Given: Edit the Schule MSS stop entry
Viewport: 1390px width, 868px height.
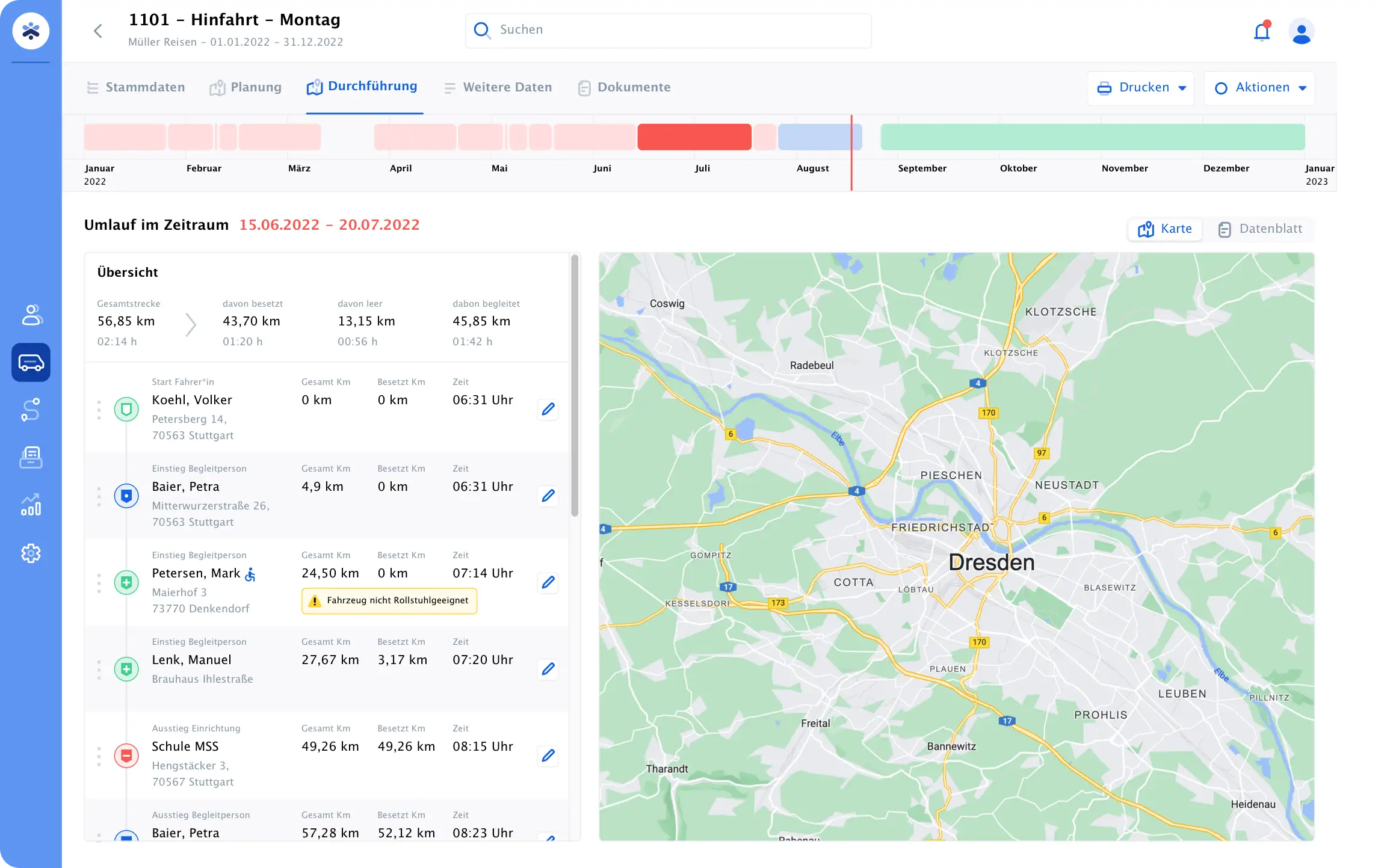Looking at the screenshot, I should pos(548,756).
